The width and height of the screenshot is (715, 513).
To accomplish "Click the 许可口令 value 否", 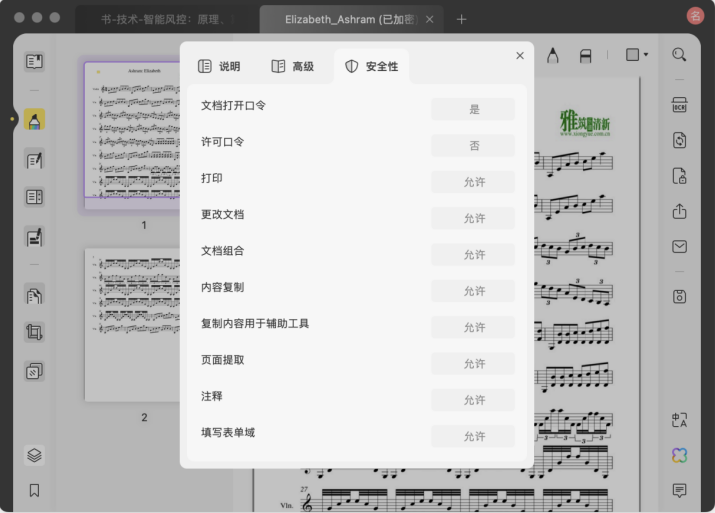I will pyautogui.click(x=473, y=145).
